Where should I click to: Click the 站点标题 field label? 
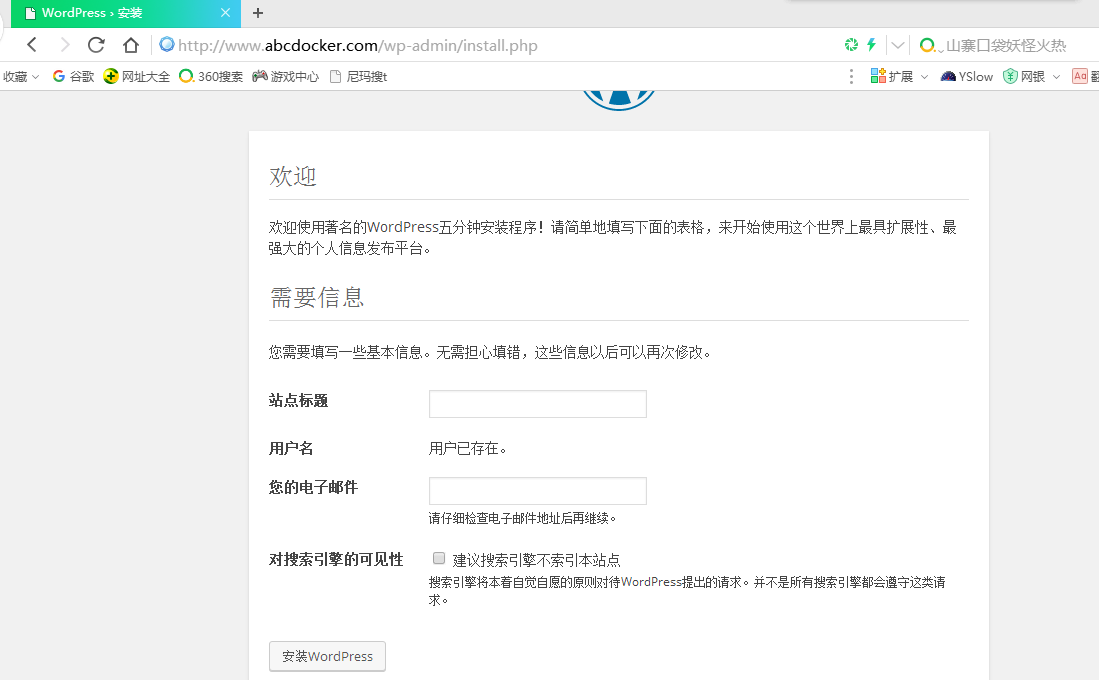(x=299, y=401)
